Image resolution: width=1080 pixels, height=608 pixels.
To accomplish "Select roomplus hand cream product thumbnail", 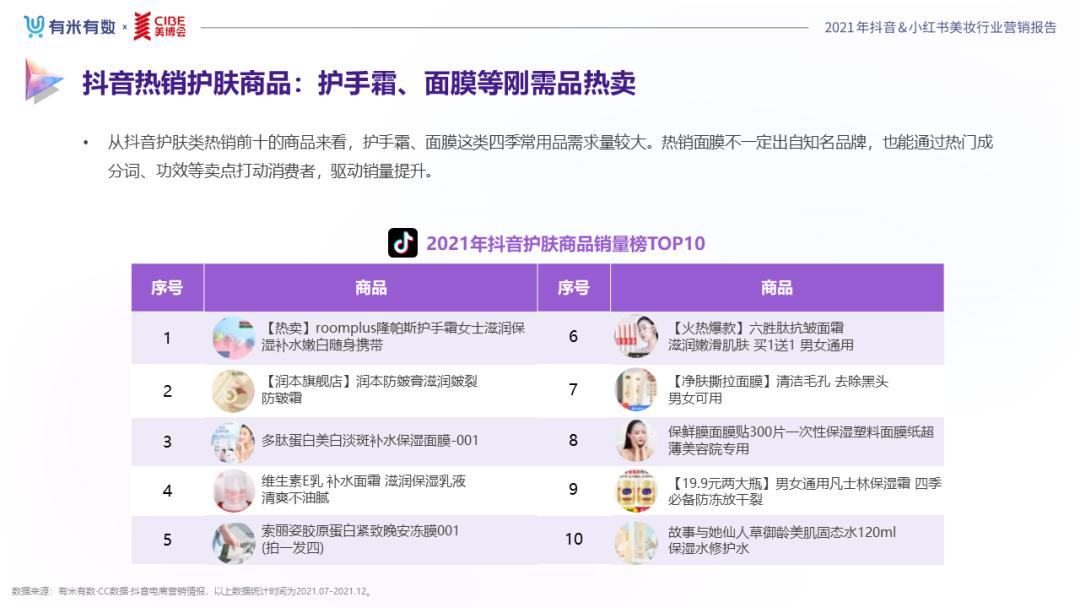I will pyautogui.click(x=233, y=337).
